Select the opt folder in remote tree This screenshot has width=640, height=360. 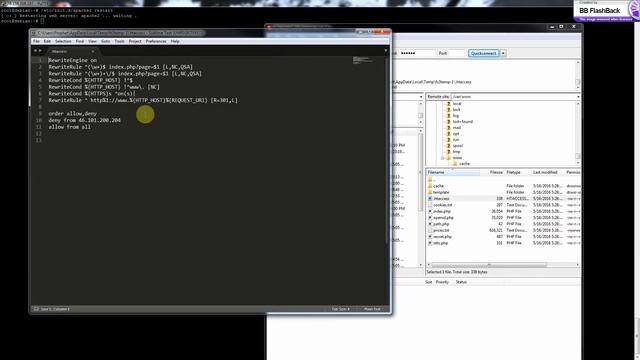coord(456,133)
